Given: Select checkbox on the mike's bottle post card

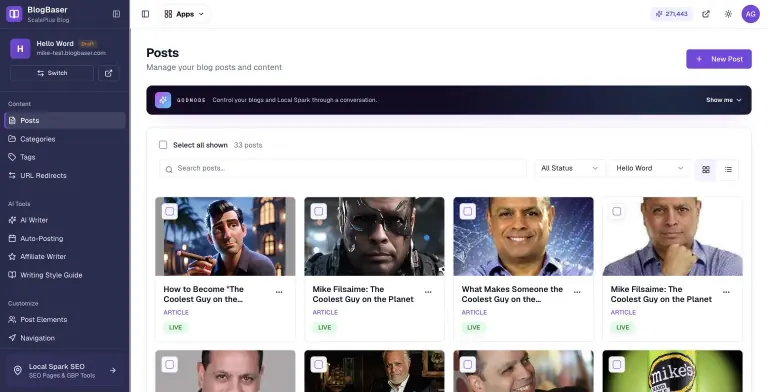Looking at the screenshot, I should 617,364.
